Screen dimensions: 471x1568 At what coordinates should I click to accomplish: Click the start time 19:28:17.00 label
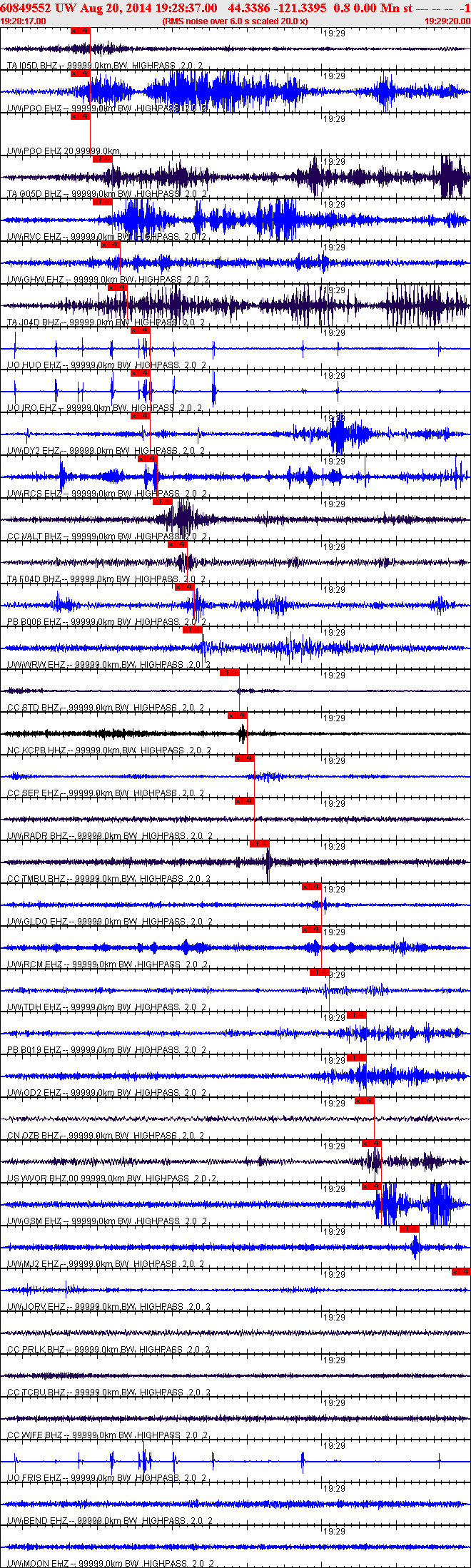[24, 21]
